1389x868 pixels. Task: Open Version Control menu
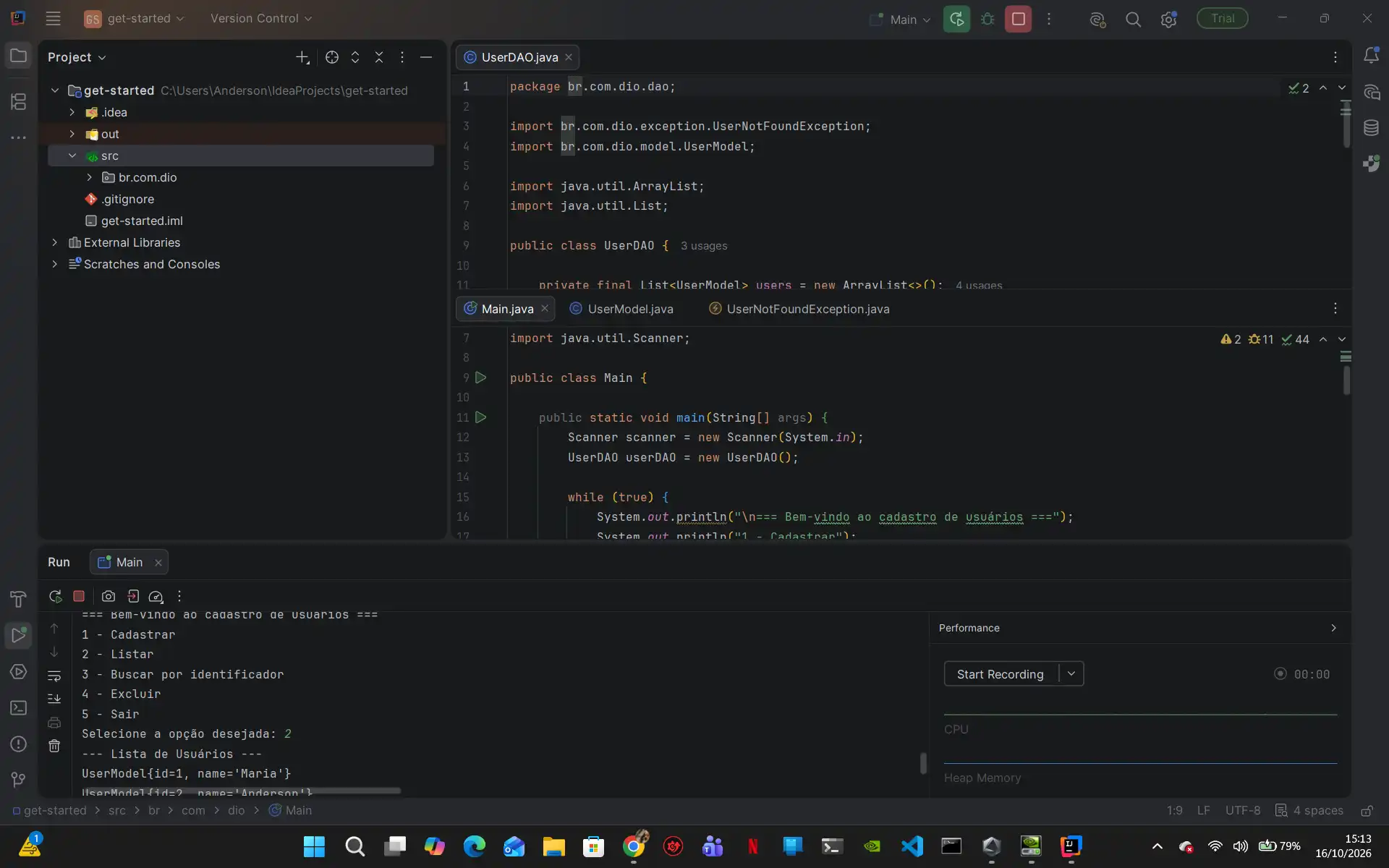tap(261, 18)
